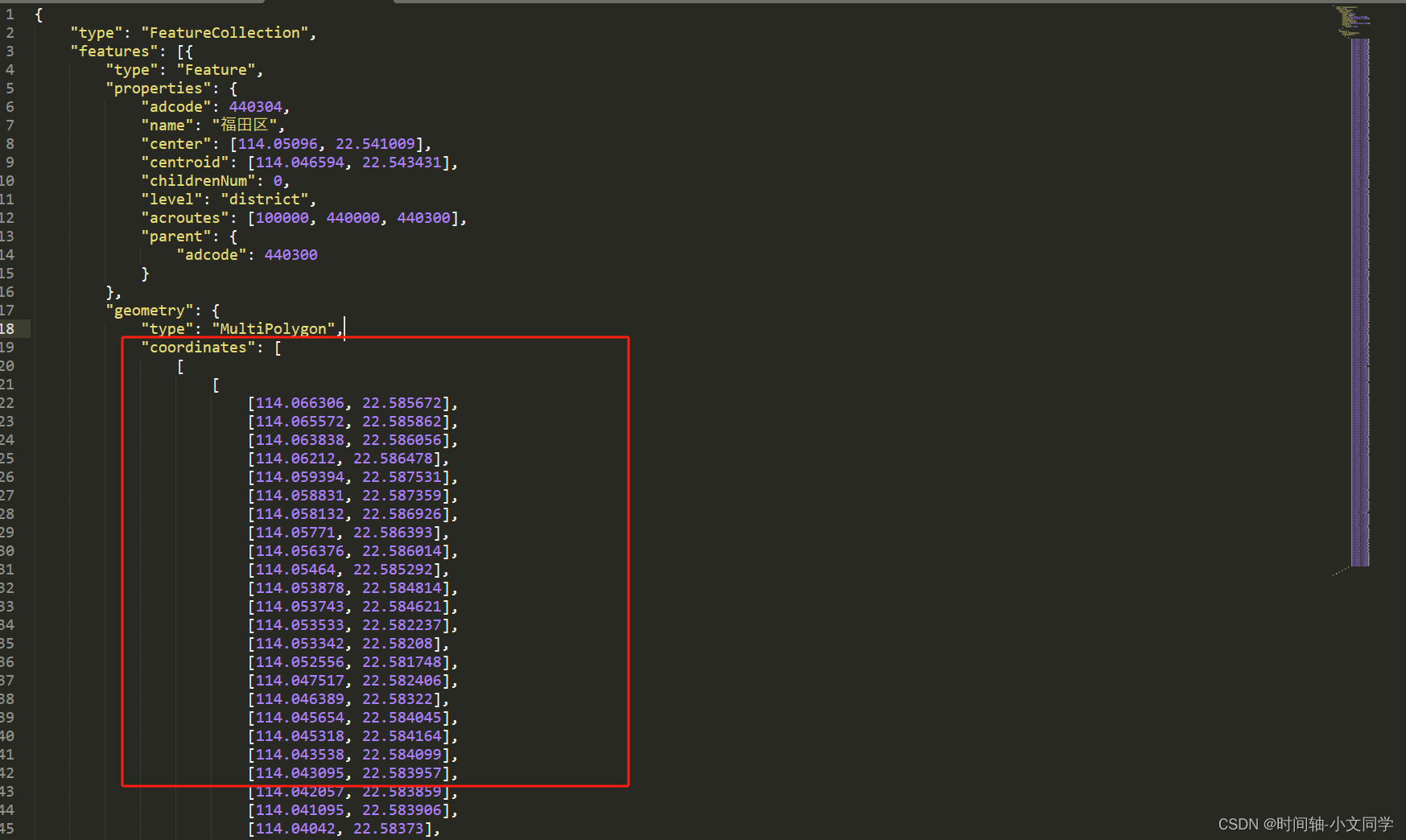Click line number 7 in gutter
The image size is (1406, 840).
point(10,126)
